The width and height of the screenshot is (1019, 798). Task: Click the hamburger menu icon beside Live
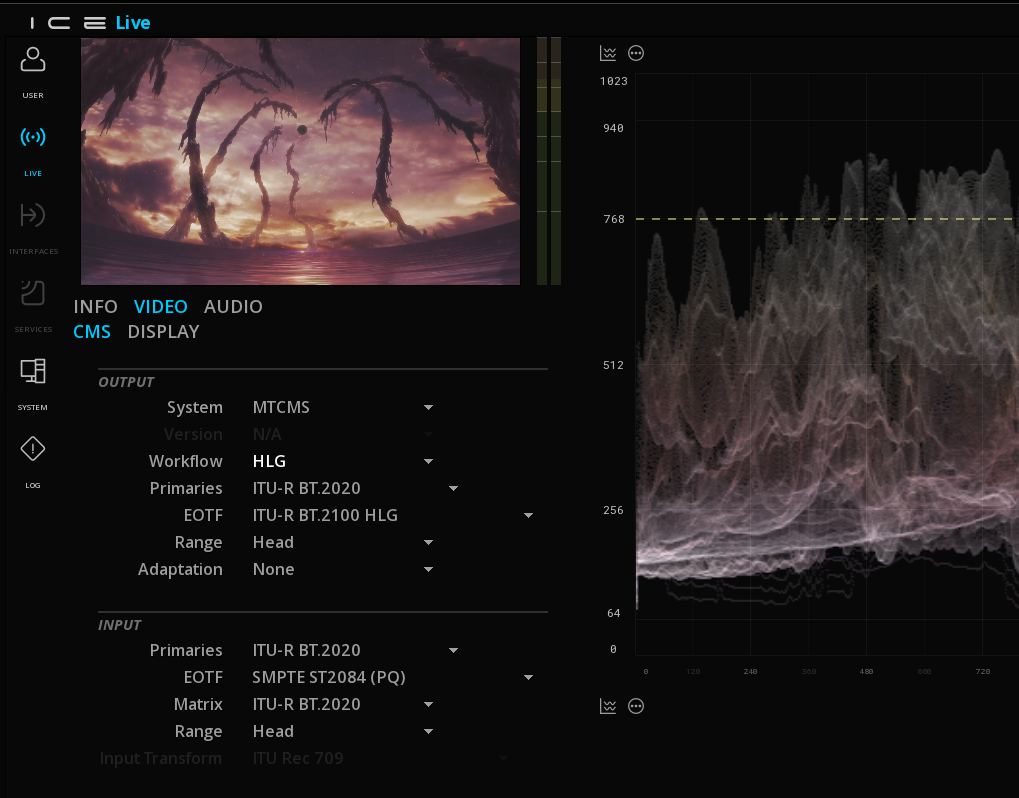[95, 23]
